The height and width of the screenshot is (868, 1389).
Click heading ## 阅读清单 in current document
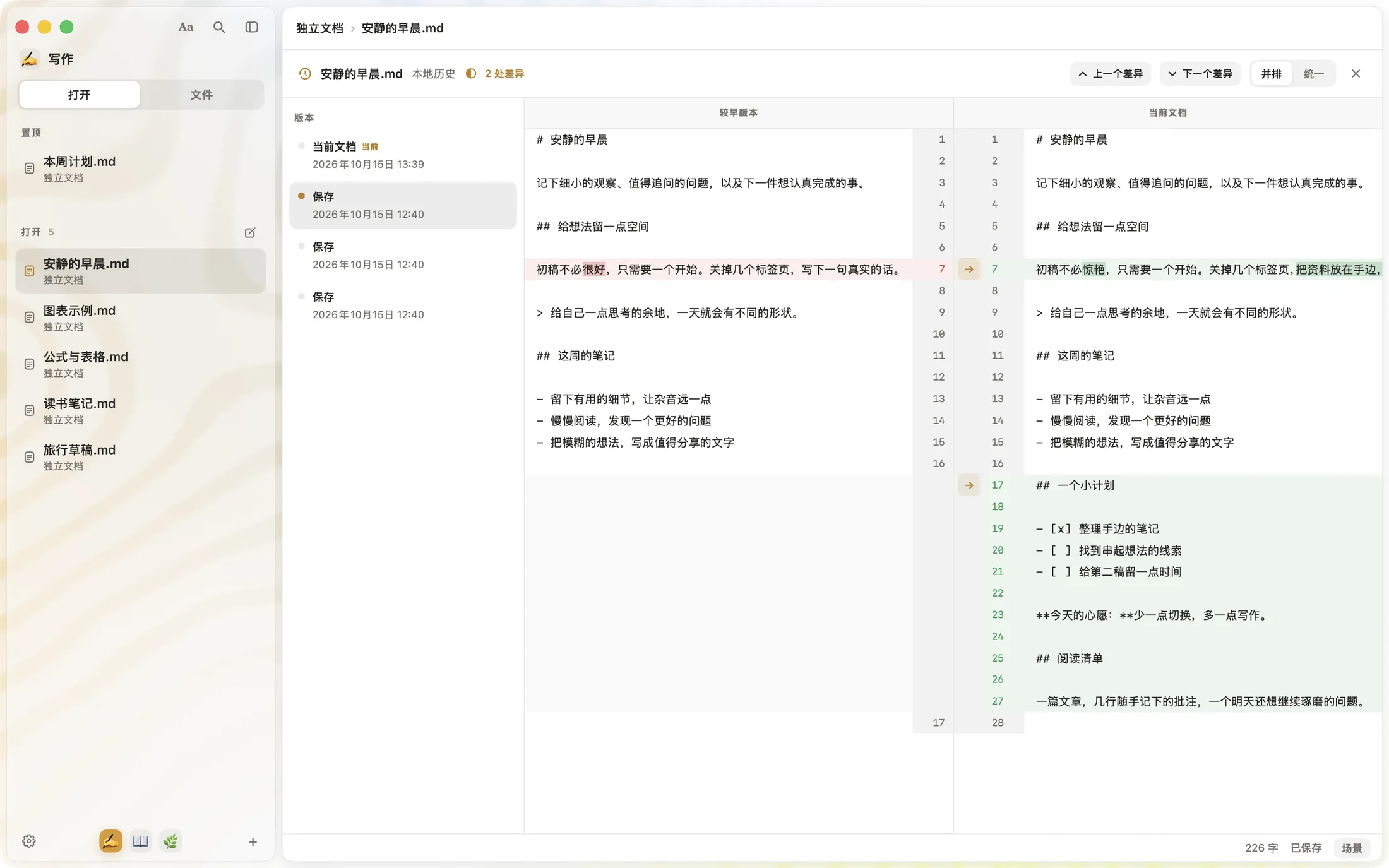pyautogui.click(x=1069, y=658)
